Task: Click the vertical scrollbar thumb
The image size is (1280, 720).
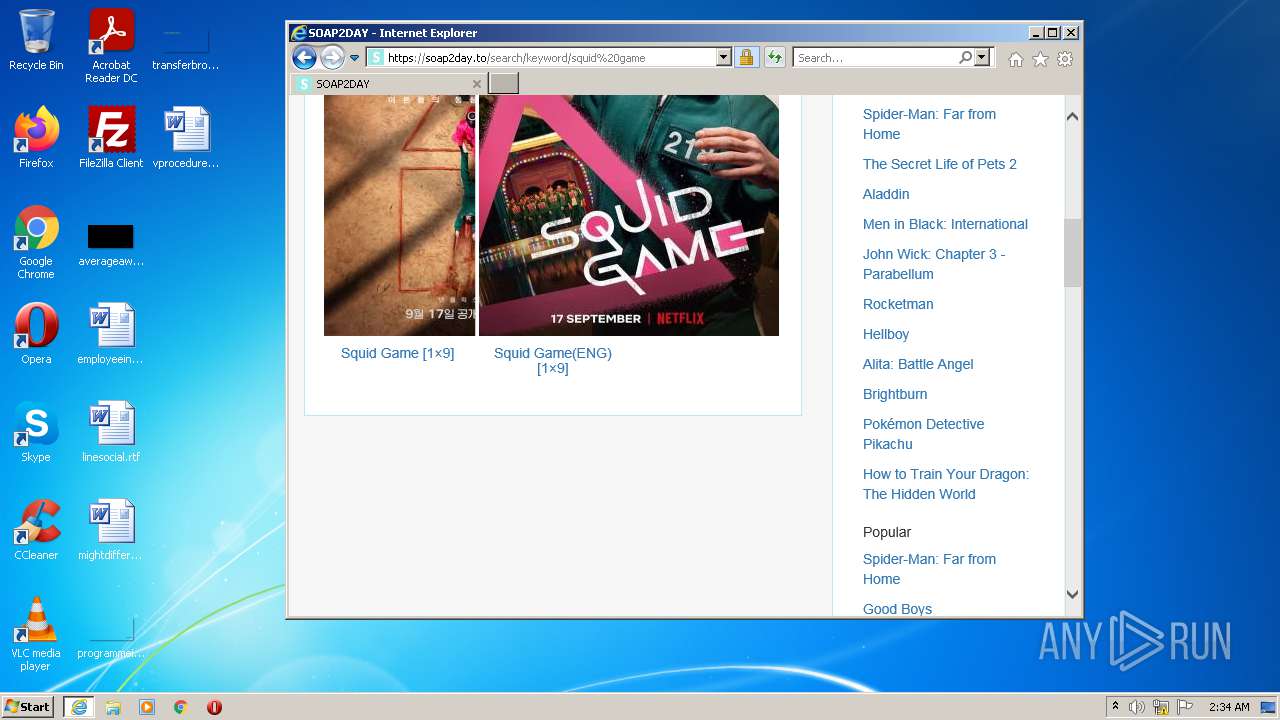Action: pyautogui.click(x=1072, y=252)
